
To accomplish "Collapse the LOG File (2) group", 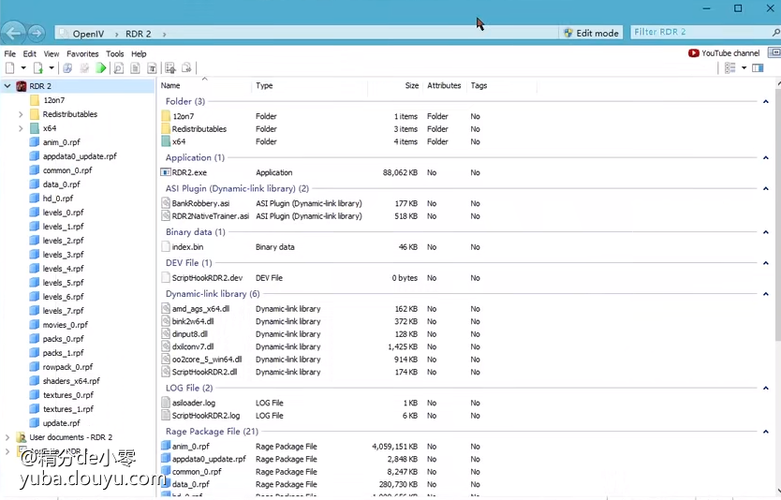I will click(x=766, y=388).
